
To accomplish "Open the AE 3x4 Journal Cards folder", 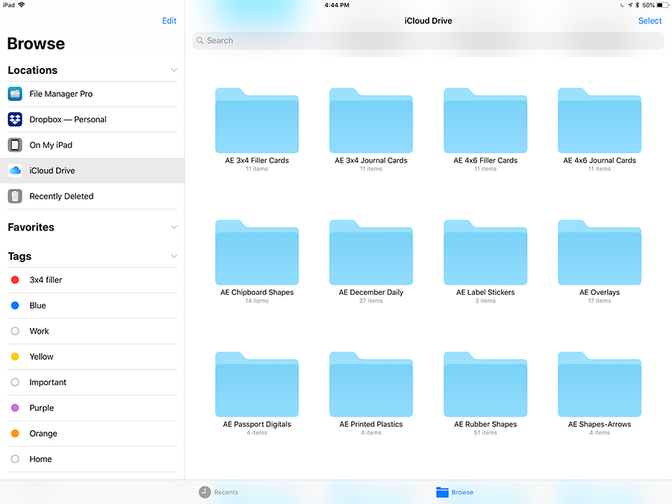I will (371, 120).
